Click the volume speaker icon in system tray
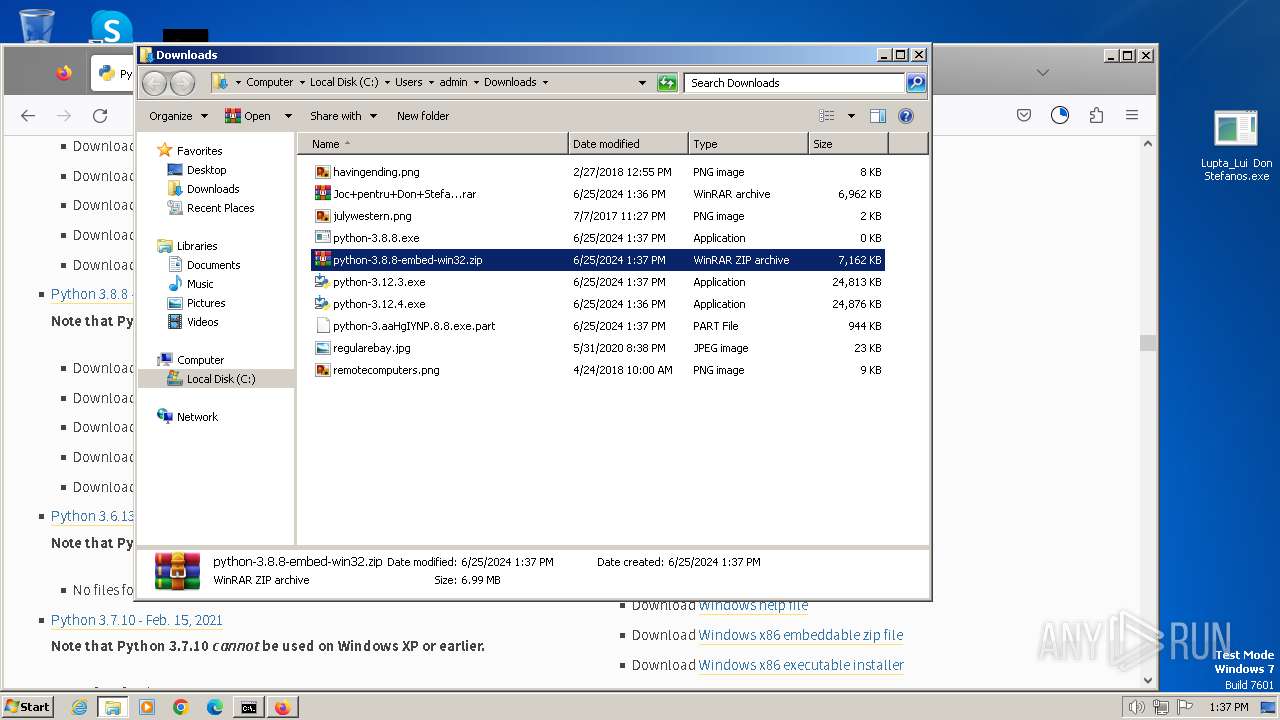This screenshot has height=720, width=1280. click(1137, 707)
